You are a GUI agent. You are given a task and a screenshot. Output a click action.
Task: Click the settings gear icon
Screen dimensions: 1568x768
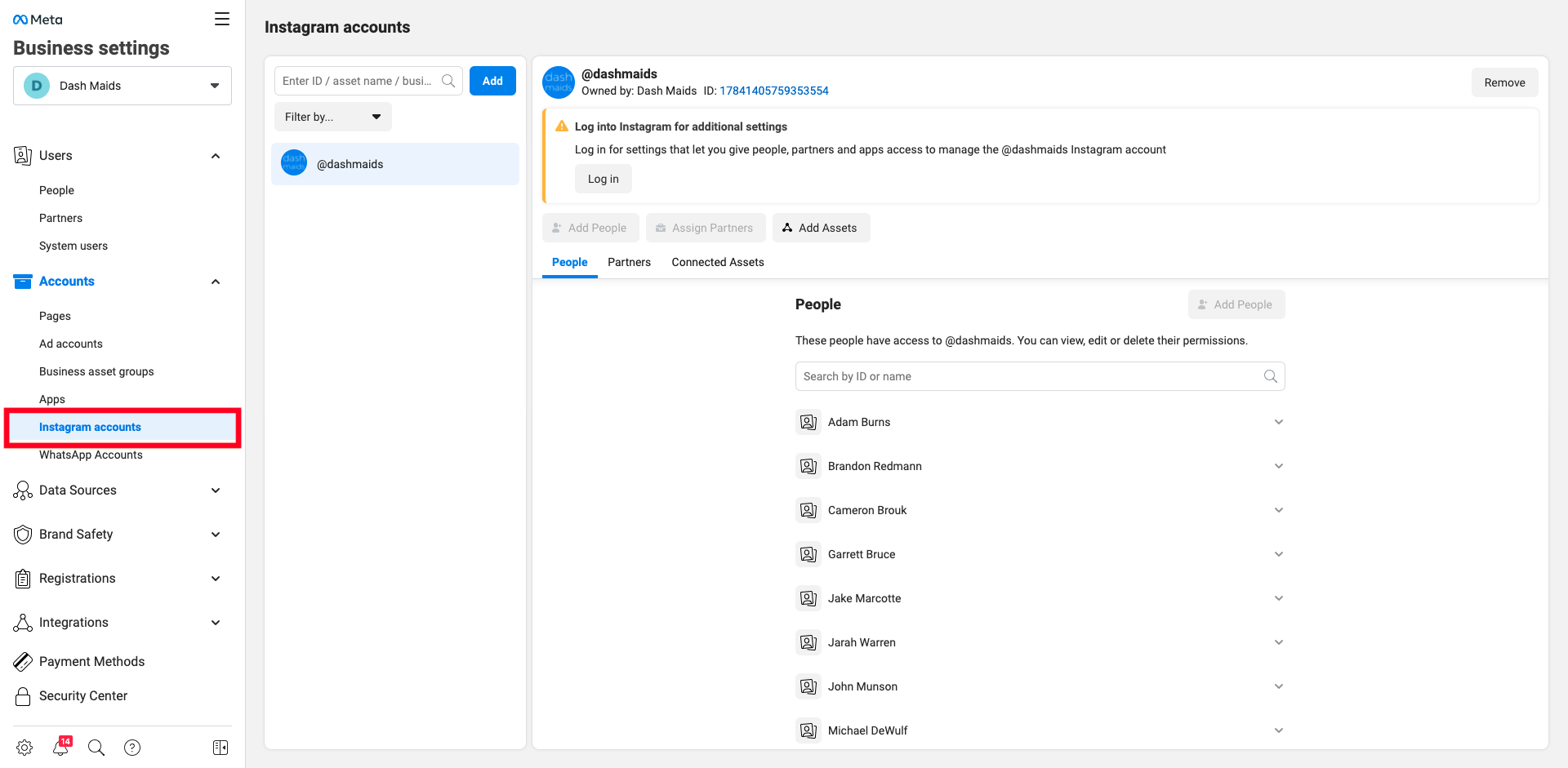[x=24, y=748]
